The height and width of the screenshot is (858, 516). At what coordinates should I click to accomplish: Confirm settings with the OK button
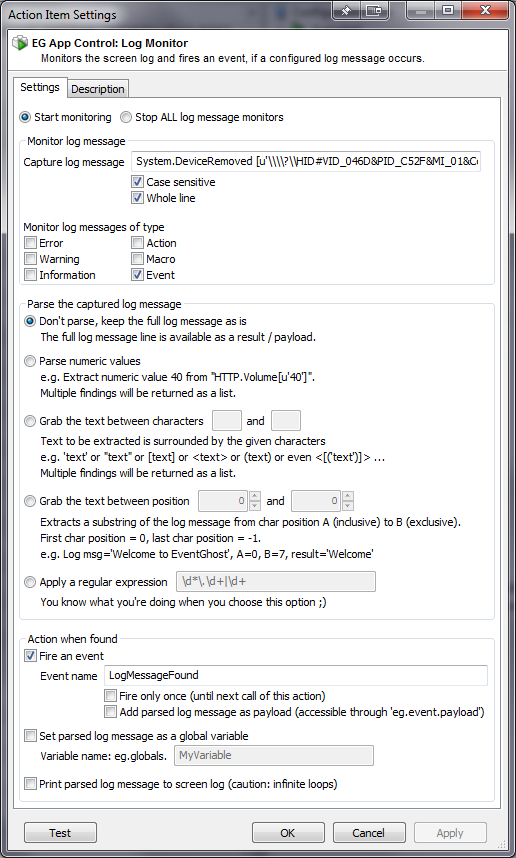[288, 833]
